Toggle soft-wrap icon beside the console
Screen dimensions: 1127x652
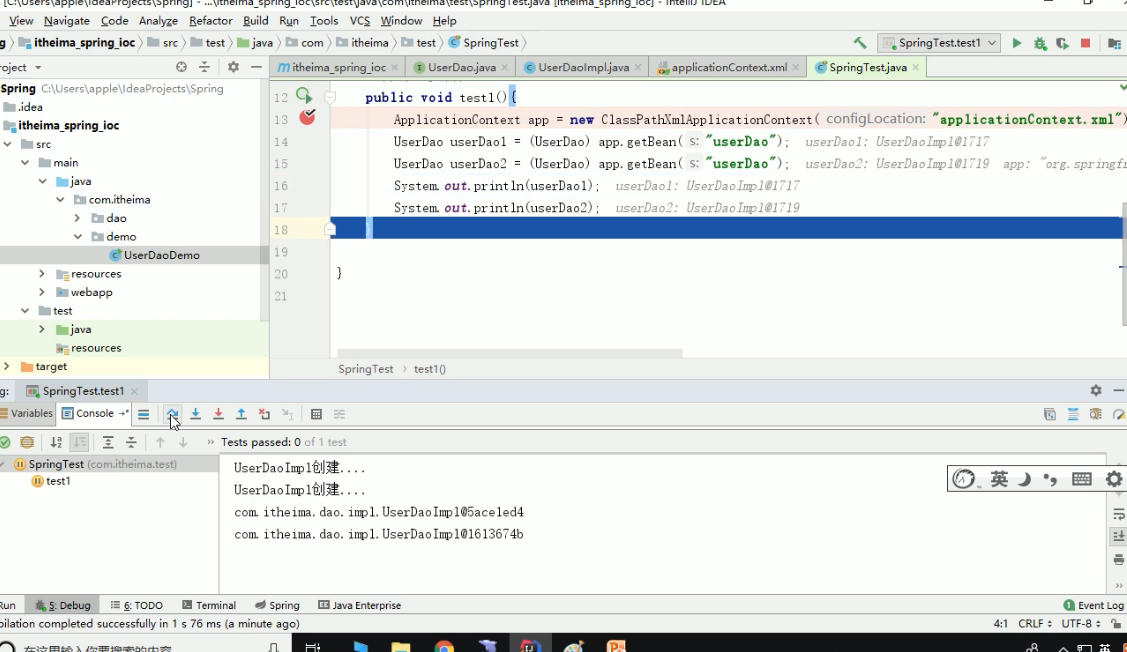pos(1118,515)
